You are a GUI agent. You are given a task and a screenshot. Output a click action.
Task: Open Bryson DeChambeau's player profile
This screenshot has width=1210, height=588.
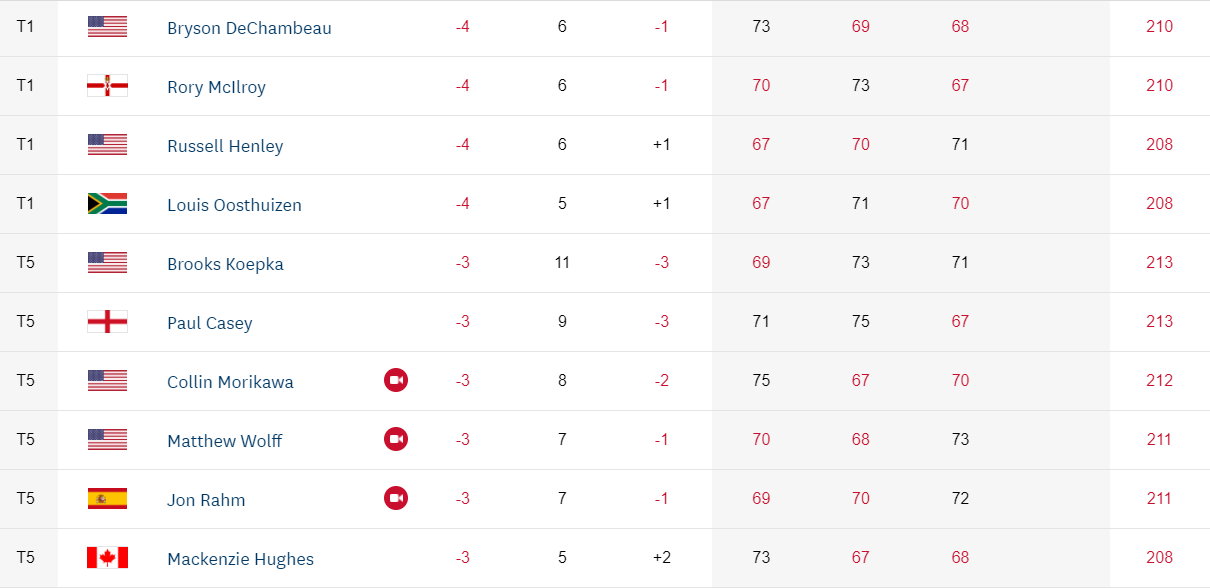pos(249,28)
